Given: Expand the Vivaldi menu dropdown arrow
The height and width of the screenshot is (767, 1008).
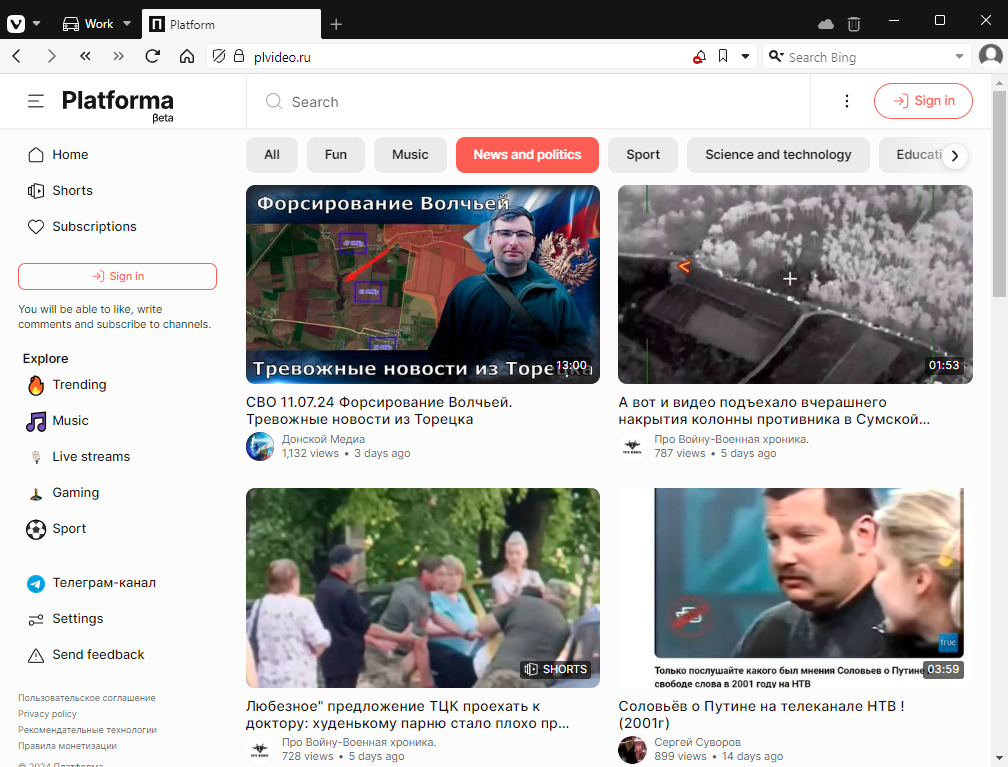Looking at the screenshot, I should tap(37, 24).
